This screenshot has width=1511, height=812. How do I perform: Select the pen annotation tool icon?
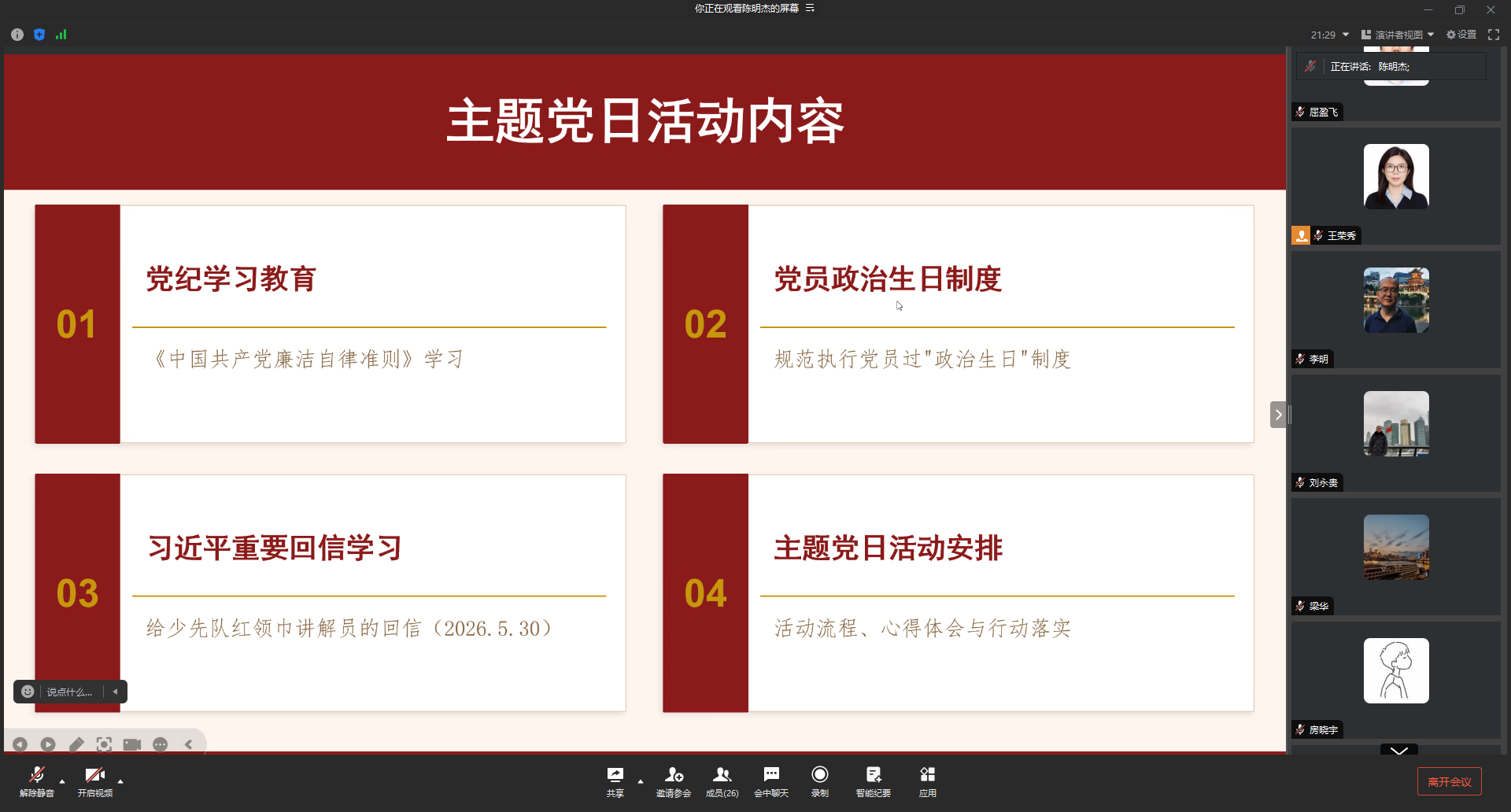[x=76, y=744]
